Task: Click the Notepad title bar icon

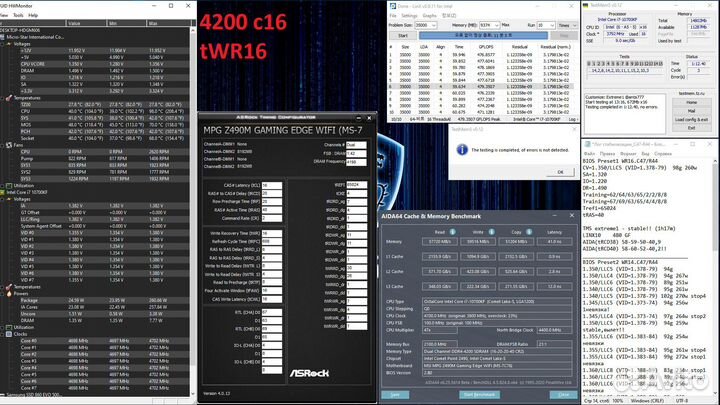Action: 587,144
